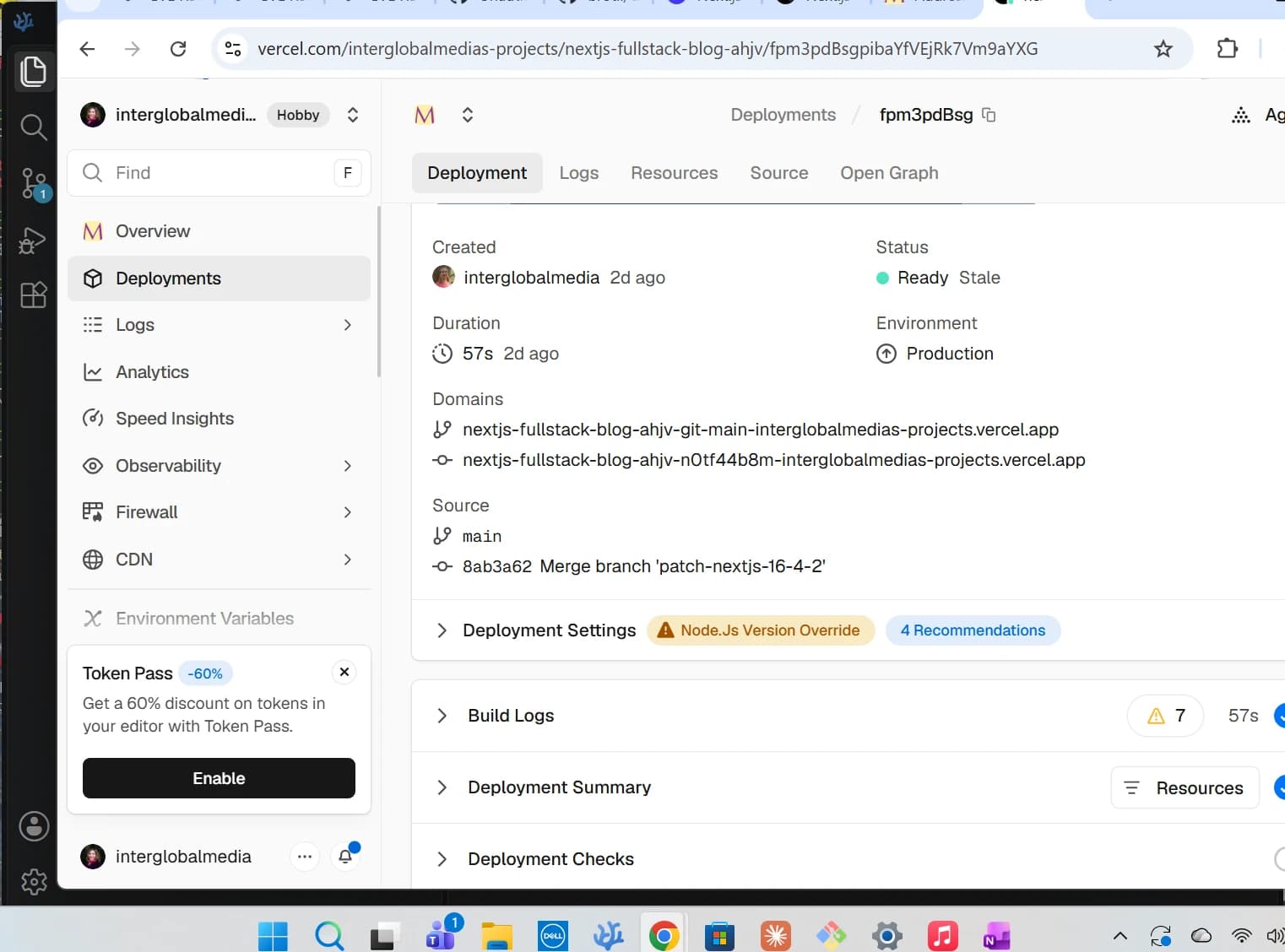Switch to the Logs tab
Screen dimensions: 1285x952
[x=579, y=173]
